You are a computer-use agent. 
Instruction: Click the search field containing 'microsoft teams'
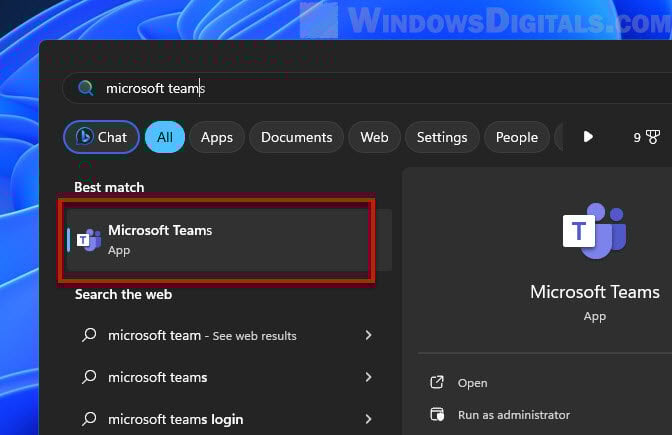click(x=367, y=88)
